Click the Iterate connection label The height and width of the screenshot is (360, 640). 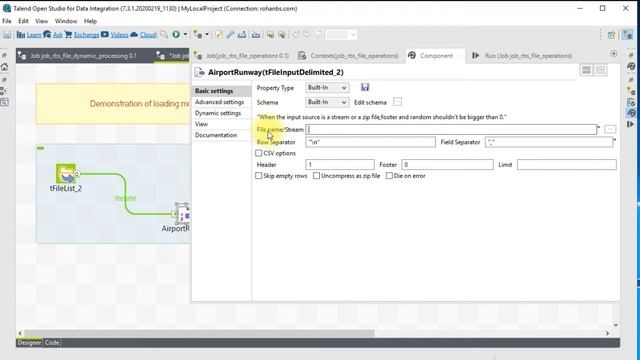[x=125, y=198]
